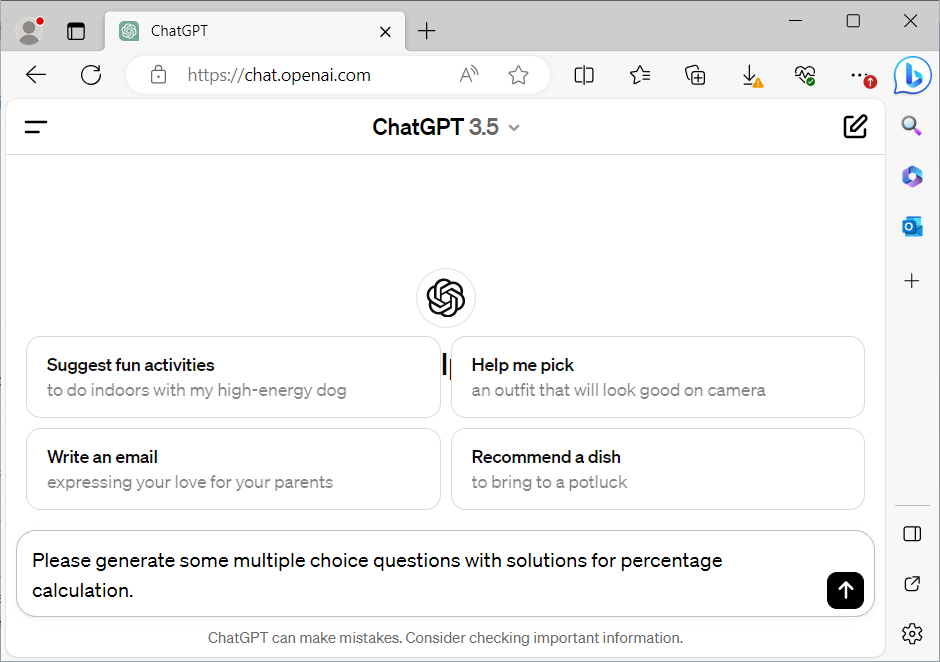
Task: Open link in external window icon
Action: pos(912,583)
